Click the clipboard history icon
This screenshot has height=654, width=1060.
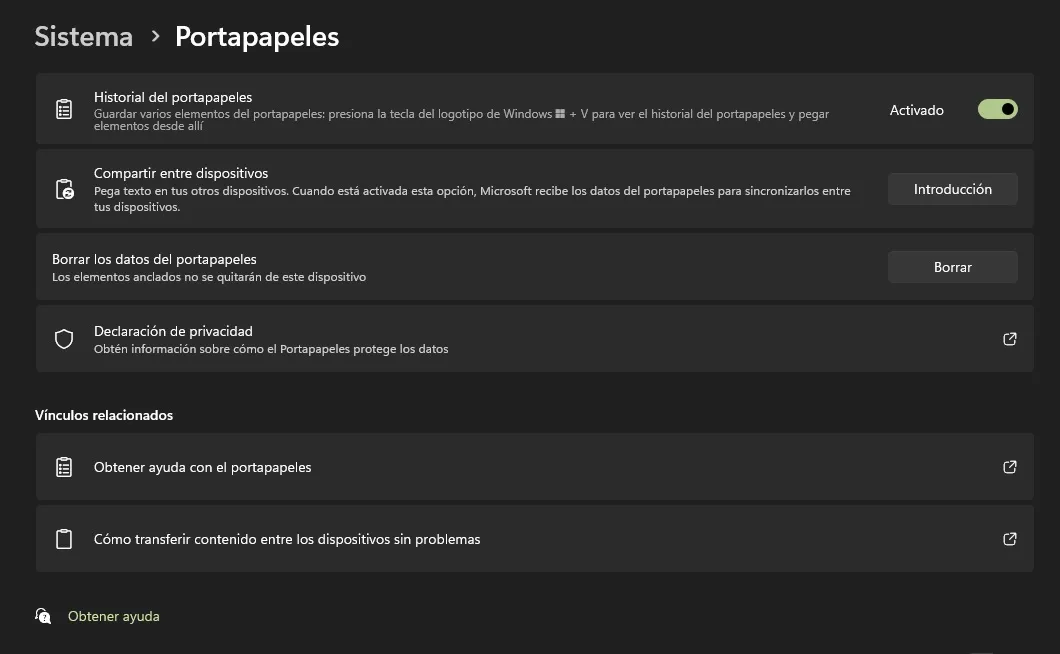(x=64, y=109)
